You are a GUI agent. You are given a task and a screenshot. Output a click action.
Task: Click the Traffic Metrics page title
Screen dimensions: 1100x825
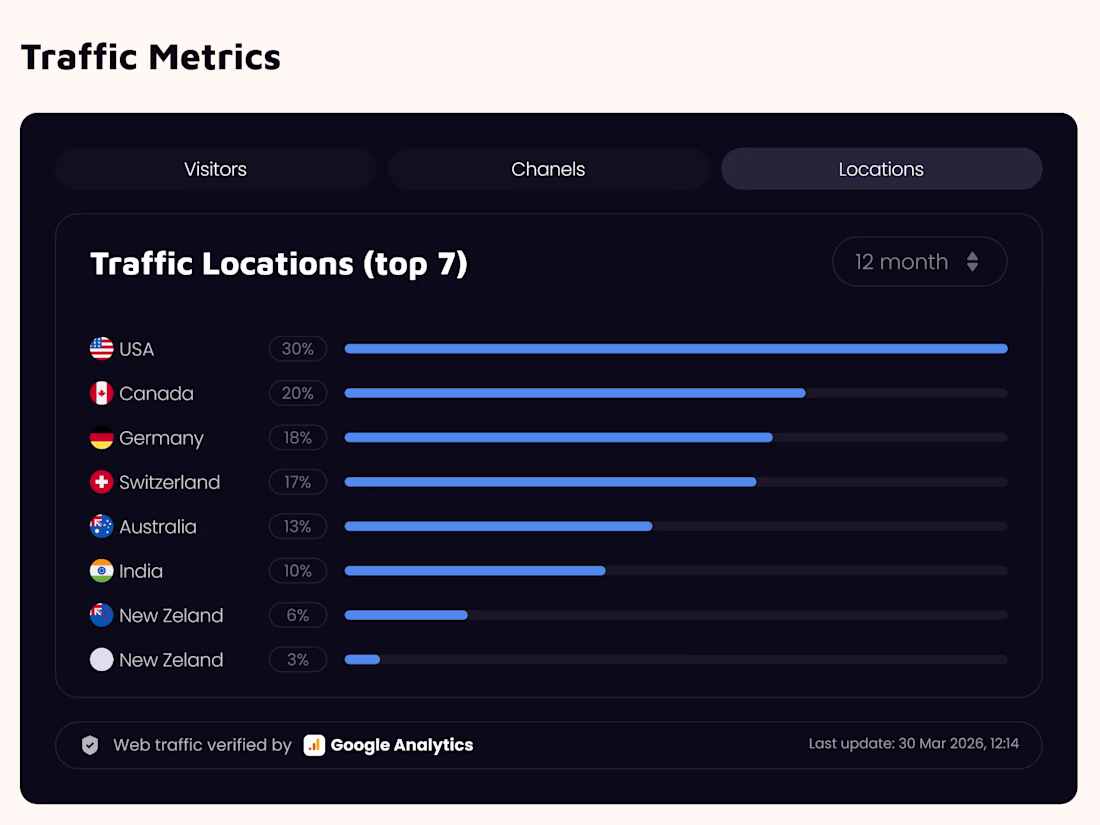pos(151,57)
